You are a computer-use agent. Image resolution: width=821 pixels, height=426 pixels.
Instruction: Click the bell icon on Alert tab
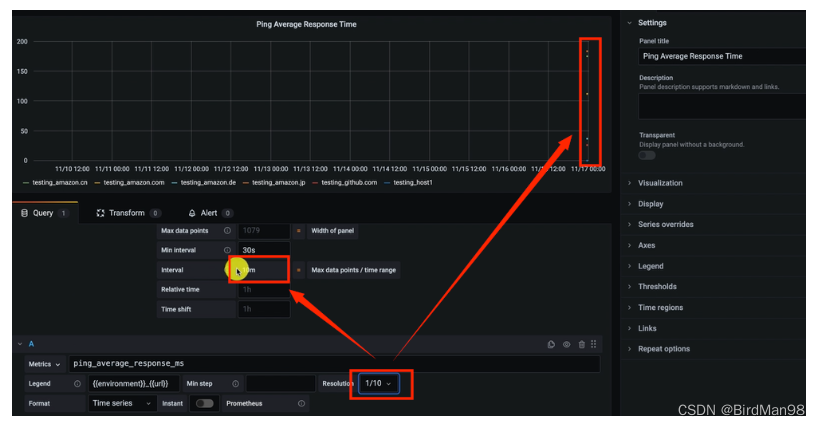tap(192, 213)
